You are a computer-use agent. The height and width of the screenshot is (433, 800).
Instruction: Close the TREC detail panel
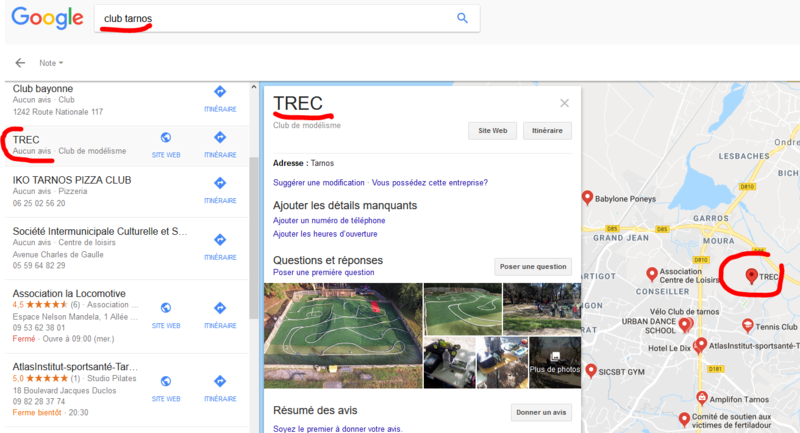click(564, 103)
